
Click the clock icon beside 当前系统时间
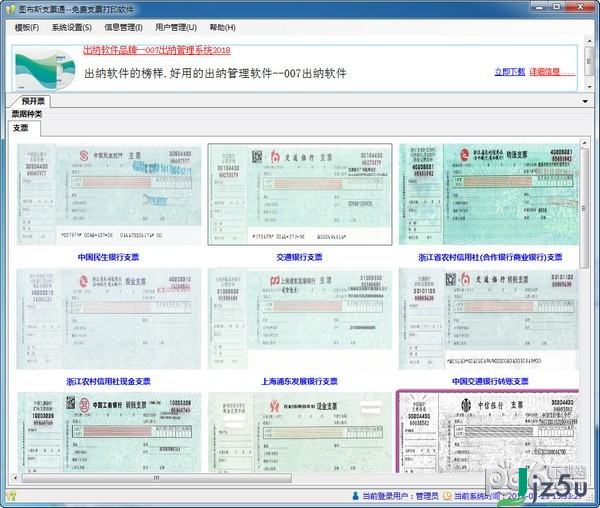[447, 496]
